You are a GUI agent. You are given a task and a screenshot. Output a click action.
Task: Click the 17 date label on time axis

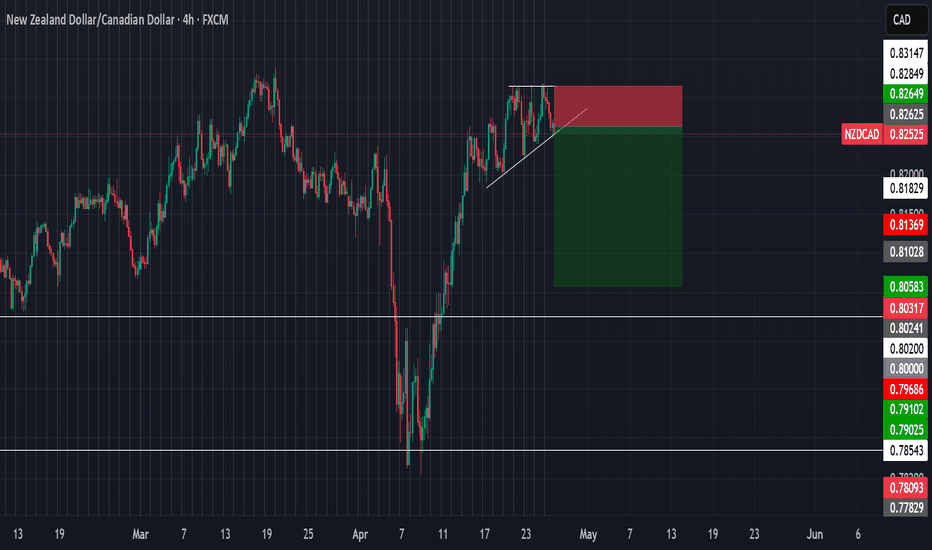(484, 534)
